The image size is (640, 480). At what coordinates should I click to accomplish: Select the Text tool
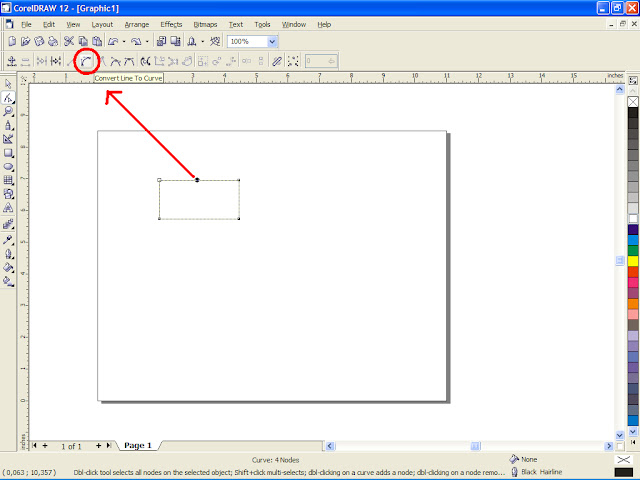pyautogui.click(x=8, y=208)
